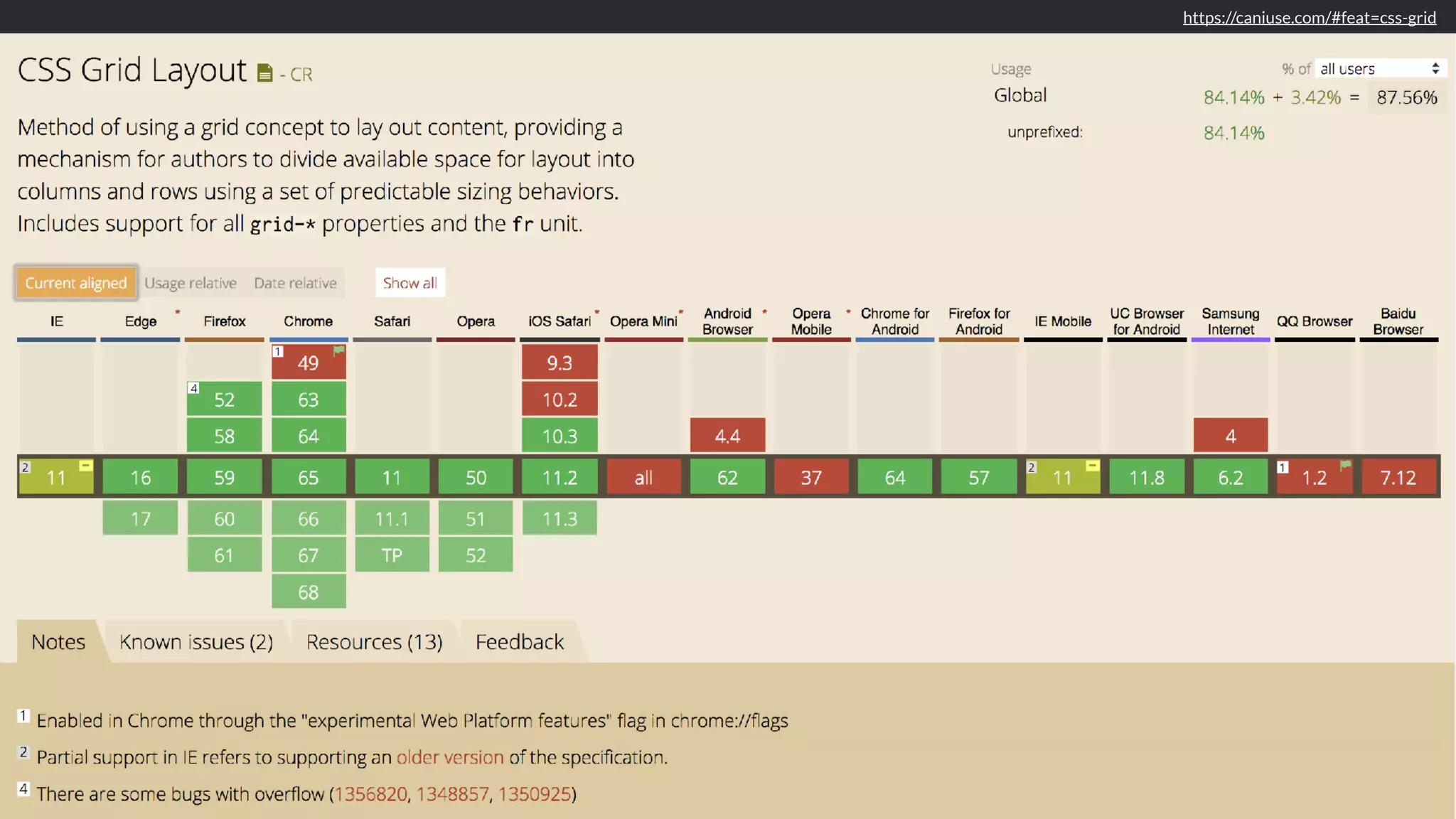Viewport: 1456px width, 819px height.
Task: Click the flag icon on QQ Browser 1.2
Action: 1345,466
